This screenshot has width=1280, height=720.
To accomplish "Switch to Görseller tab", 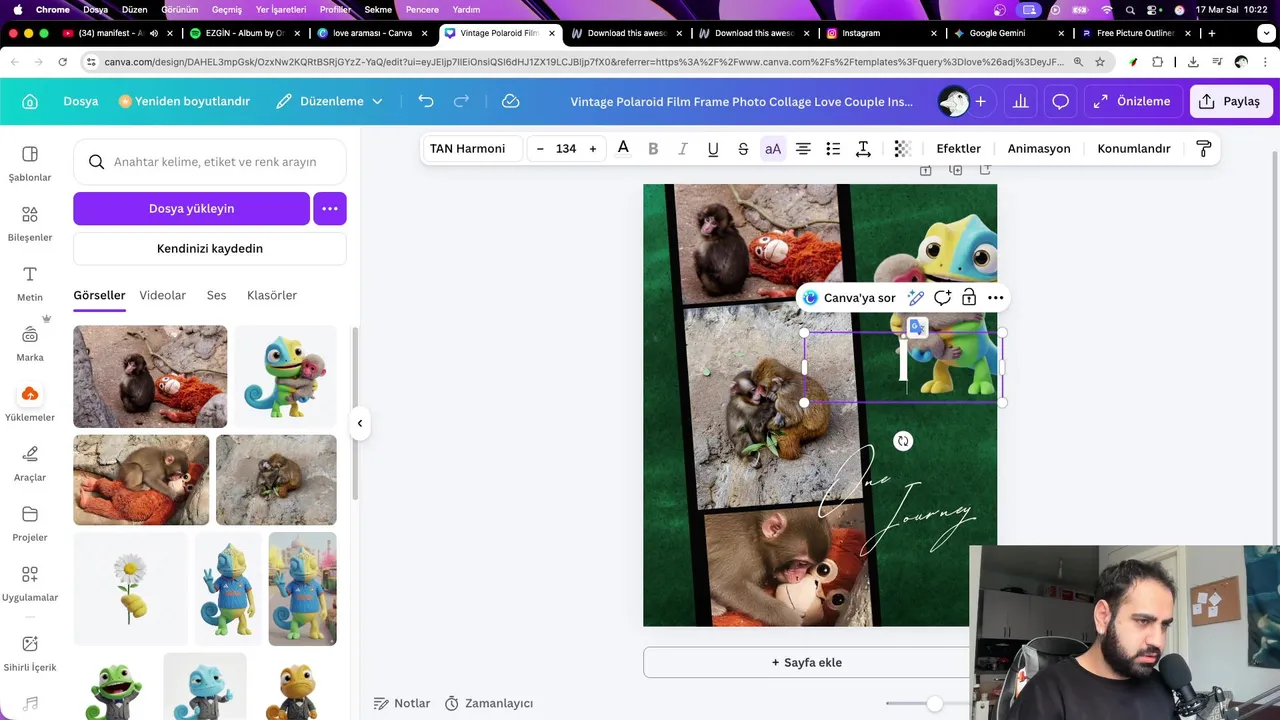I will (x=99, y=295).
